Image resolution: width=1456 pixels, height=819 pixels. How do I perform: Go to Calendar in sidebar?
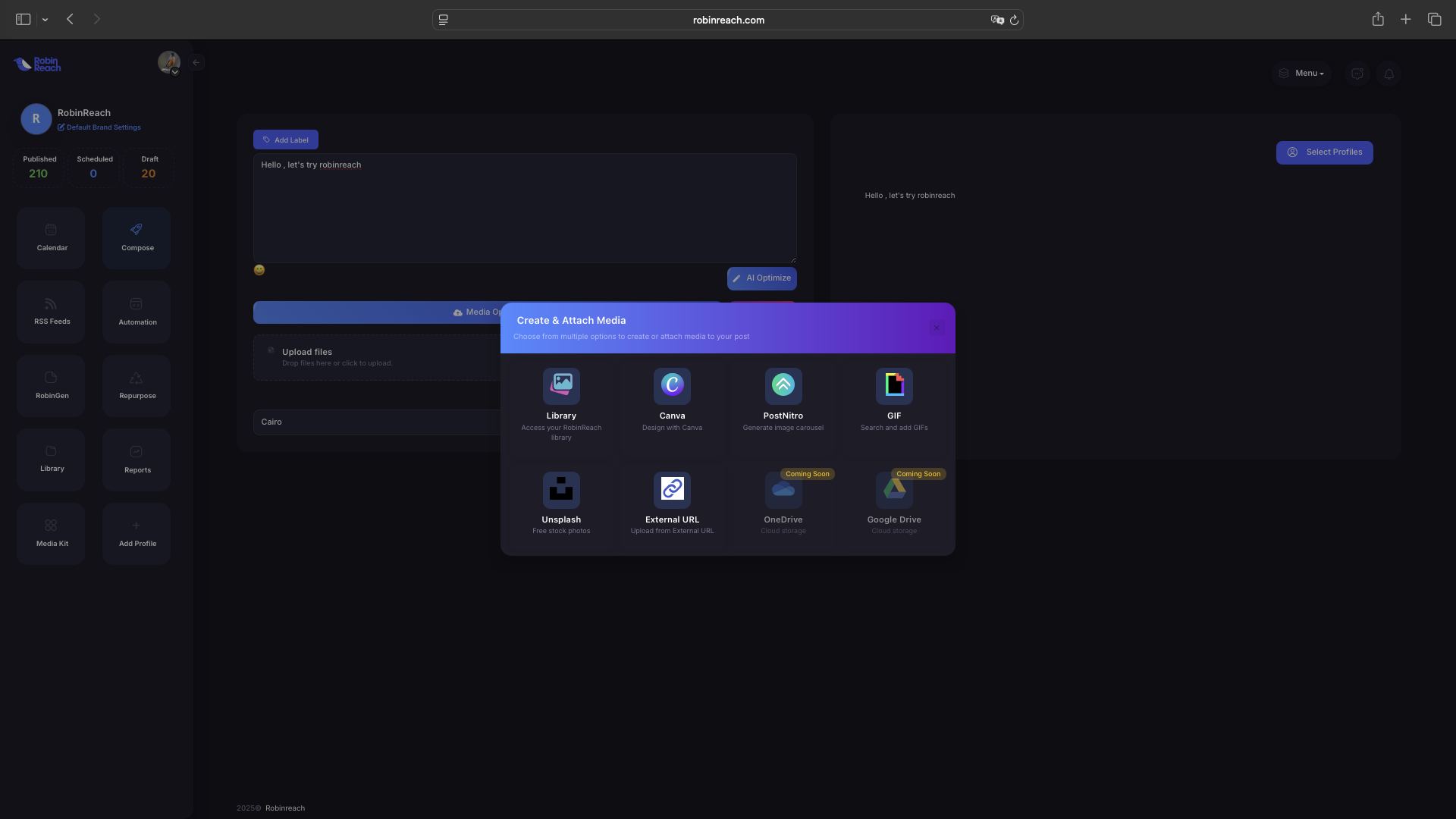click(52, 237)
